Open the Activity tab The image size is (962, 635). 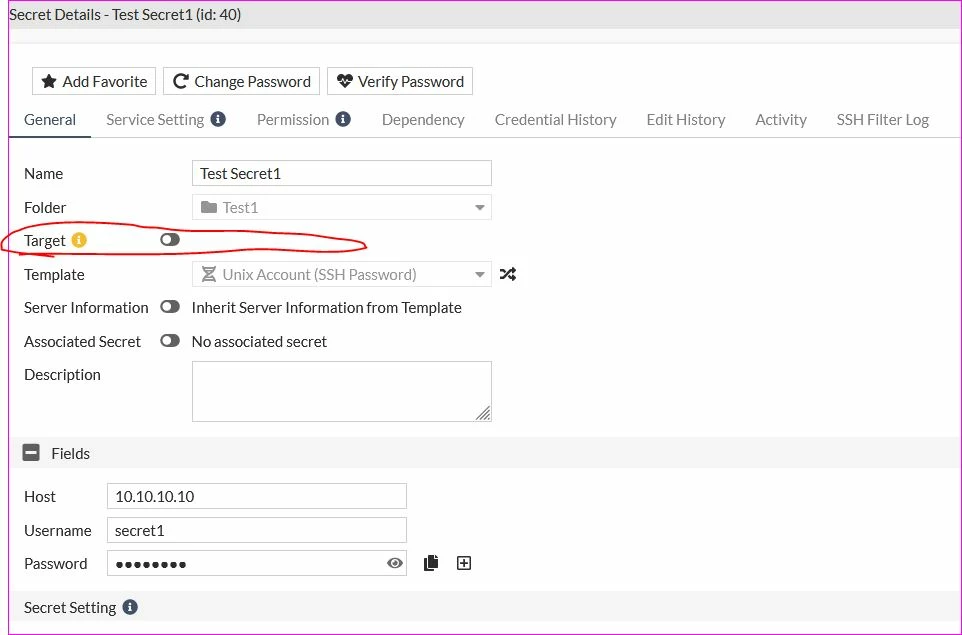[x=780, y=120]
